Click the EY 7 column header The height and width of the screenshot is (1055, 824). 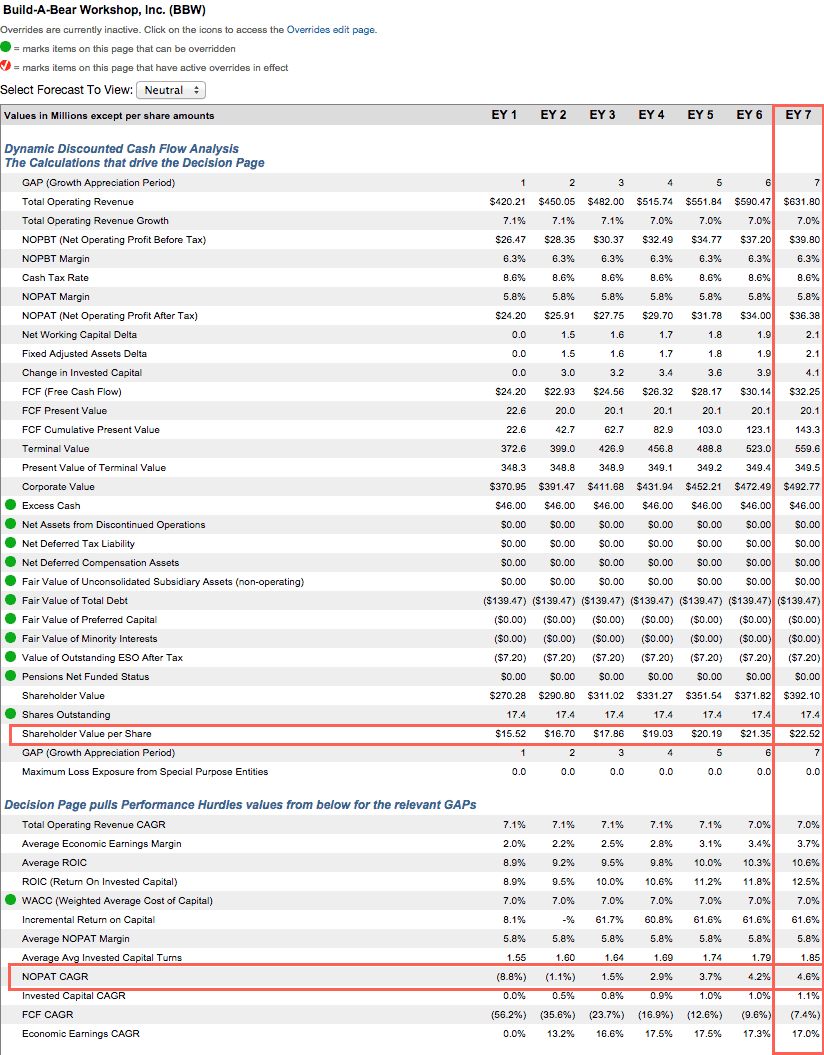[798, 115]
